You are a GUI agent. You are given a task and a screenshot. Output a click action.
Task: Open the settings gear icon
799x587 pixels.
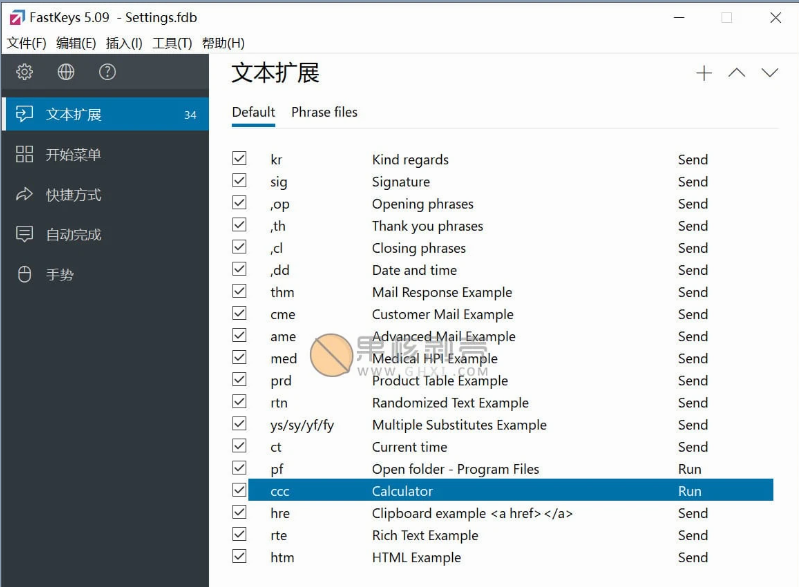pyautogui.click(x=24, y=72)
